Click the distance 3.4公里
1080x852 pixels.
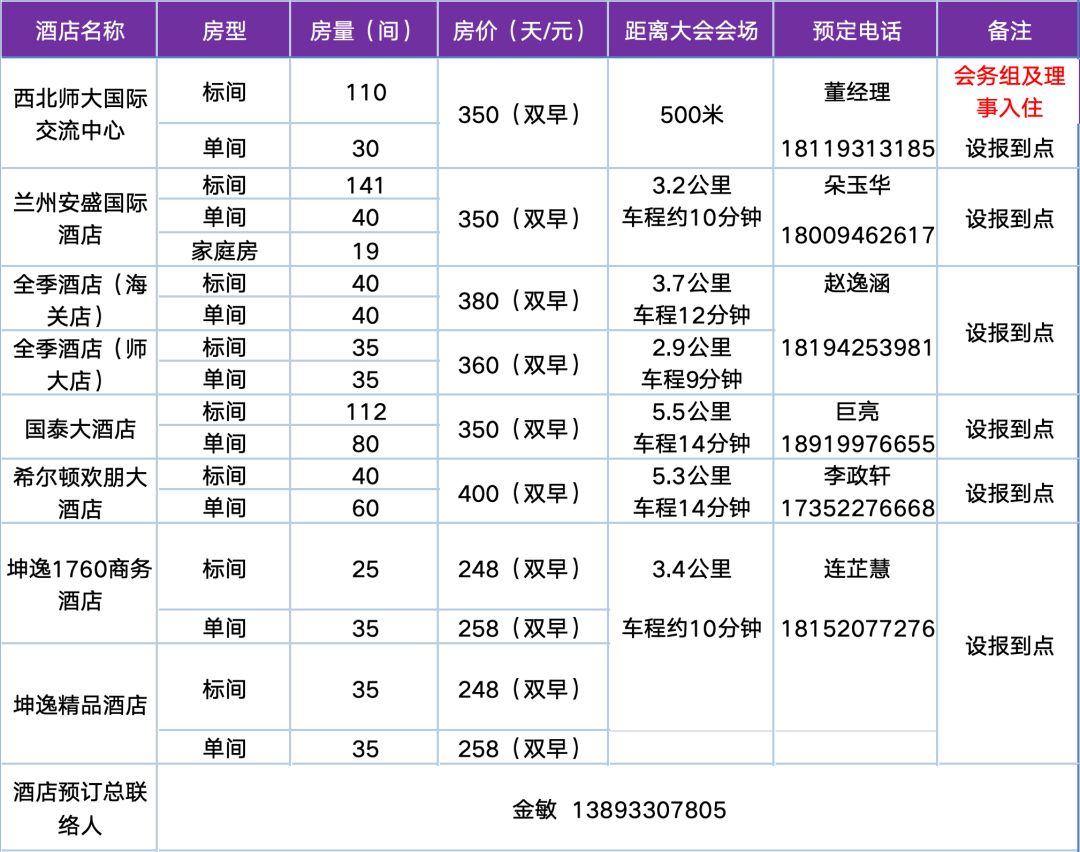point(691,569)
